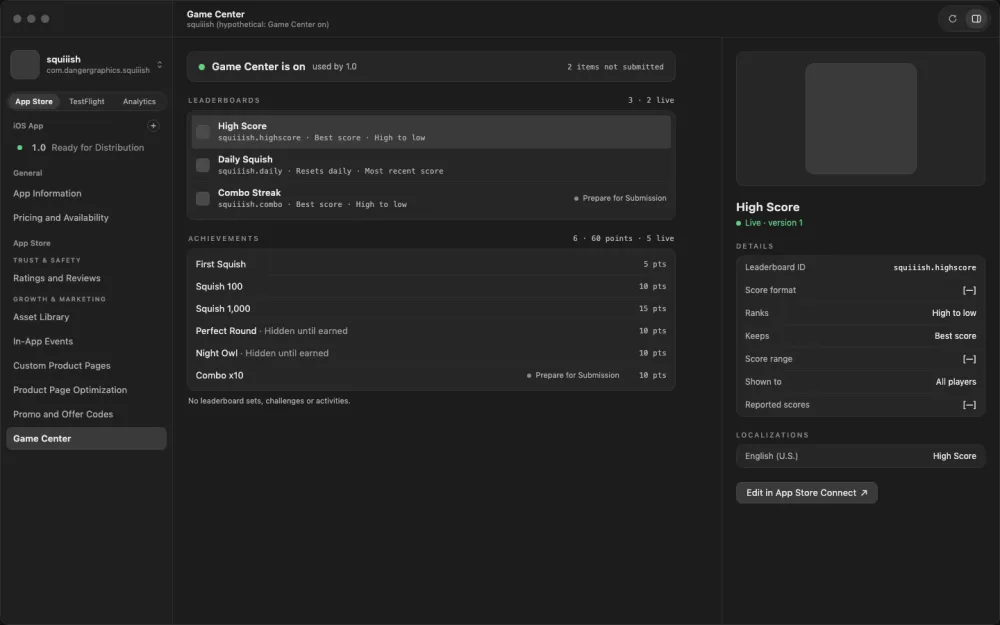Select Game Center in sidebar

pos(86,439)
